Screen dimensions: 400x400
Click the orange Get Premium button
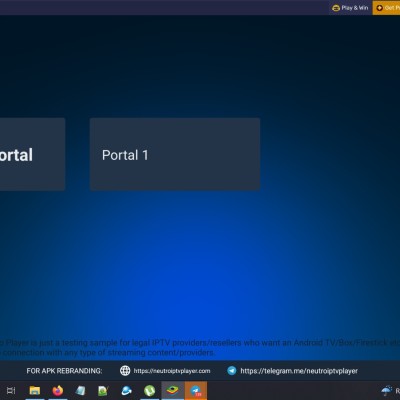(x=387, y=8)
